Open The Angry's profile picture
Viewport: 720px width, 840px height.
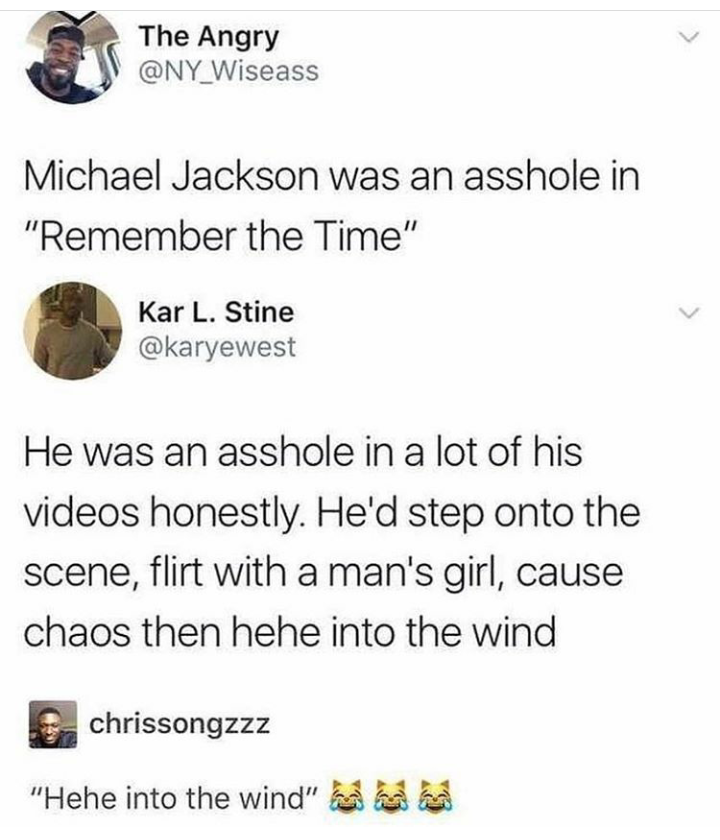point(73,57)
